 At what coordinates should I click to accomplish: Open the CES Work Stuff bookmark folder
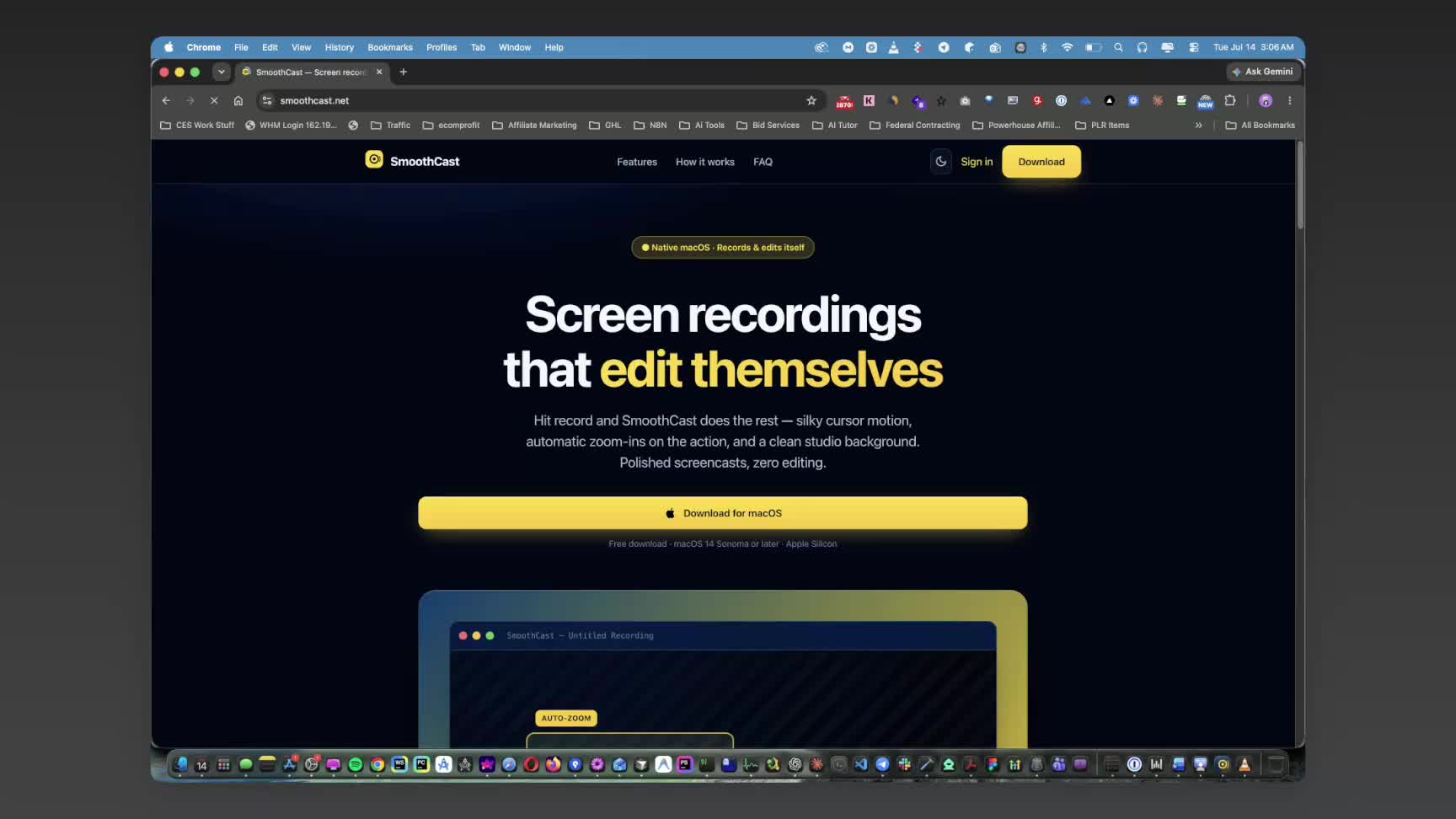pos(197,125)
